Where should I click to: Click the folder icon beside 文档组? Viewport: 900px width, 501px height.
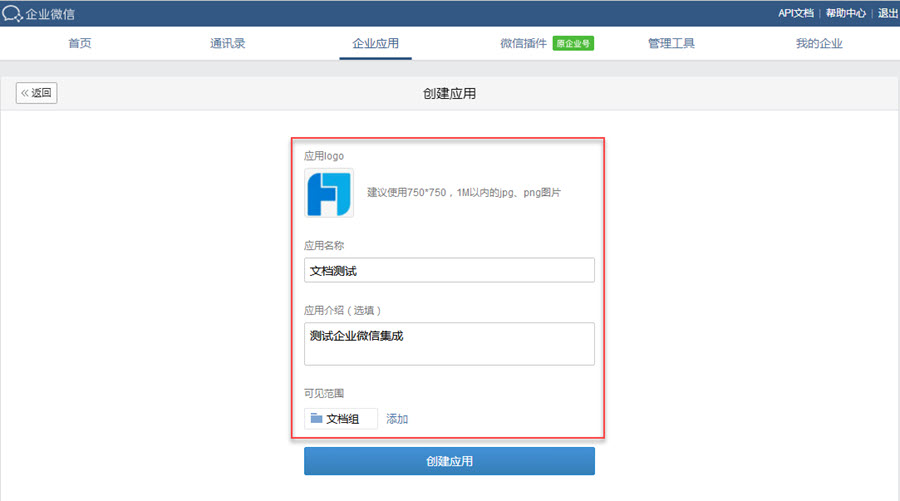tap(316, 418)
